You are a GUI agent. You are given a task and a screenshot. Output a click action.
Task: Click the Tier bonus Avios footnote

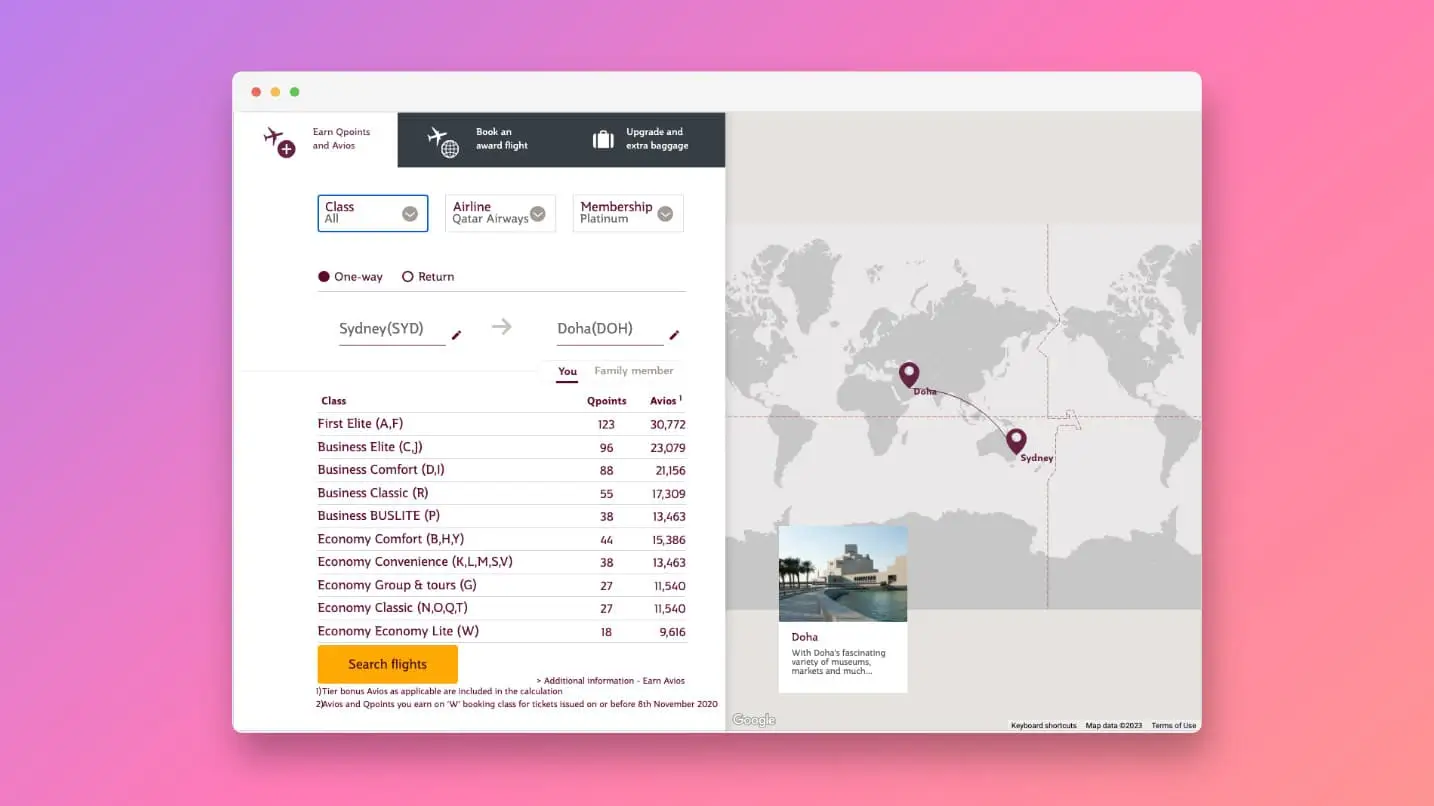point(439,691)
